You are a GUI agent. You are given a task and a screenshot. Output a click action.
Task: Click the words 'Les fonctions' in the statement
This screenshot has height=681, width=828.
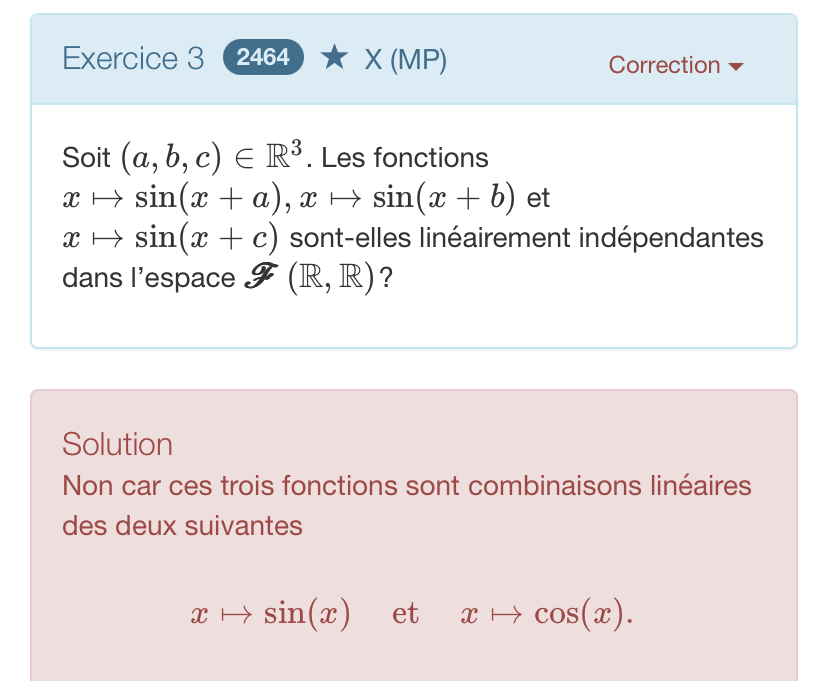tap(406, 159)
